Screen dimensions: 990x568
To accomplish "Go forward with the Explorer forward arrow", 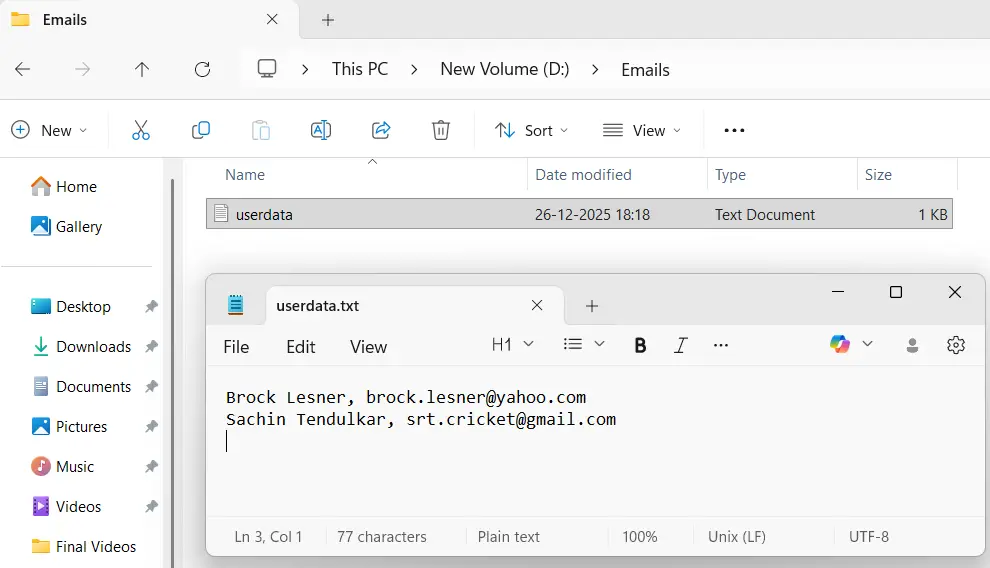I will [82, 69].
